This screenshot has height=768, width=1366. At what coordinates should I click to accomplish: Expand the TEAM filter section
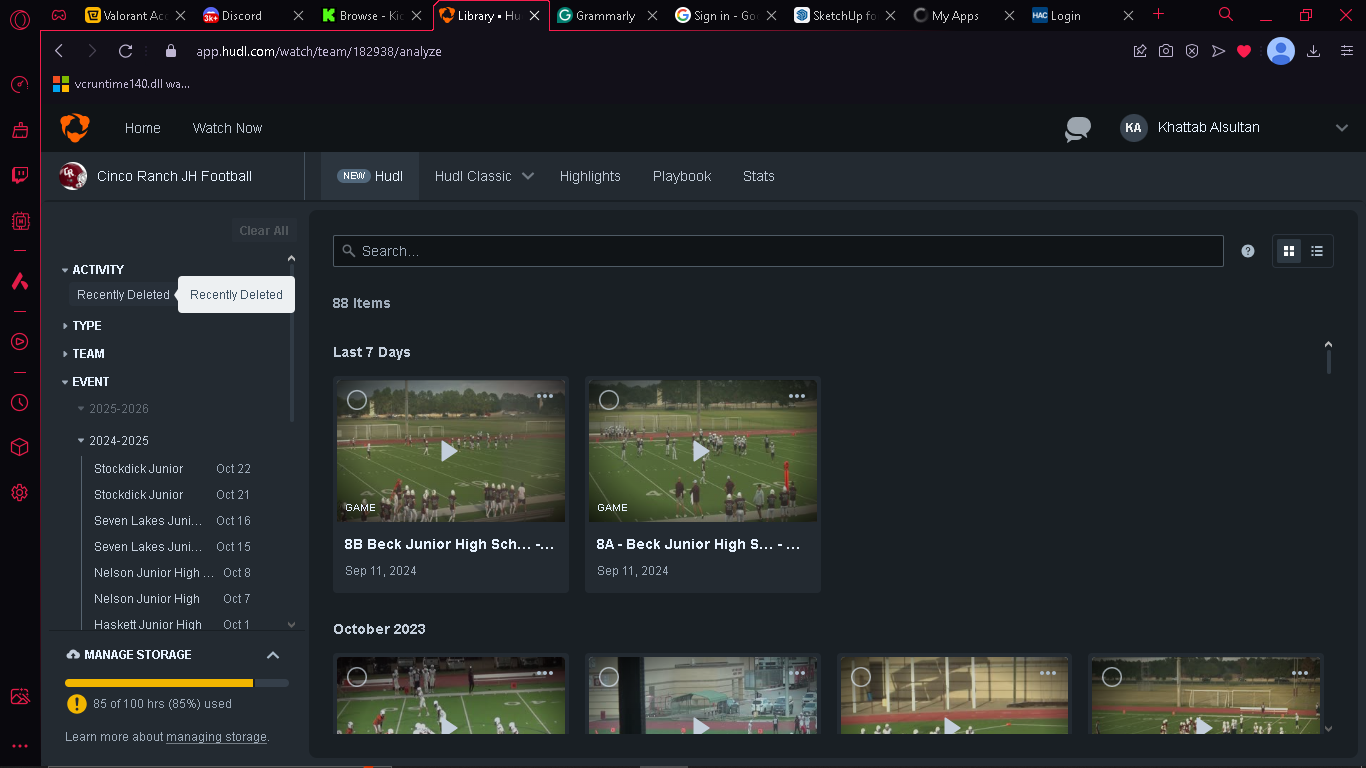pyautogui.click(x=83, y=354)
